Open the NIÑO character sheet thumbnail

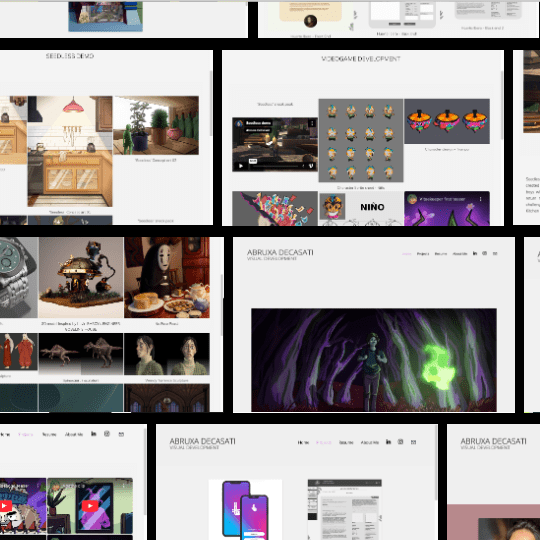click(x=361, y=208)
